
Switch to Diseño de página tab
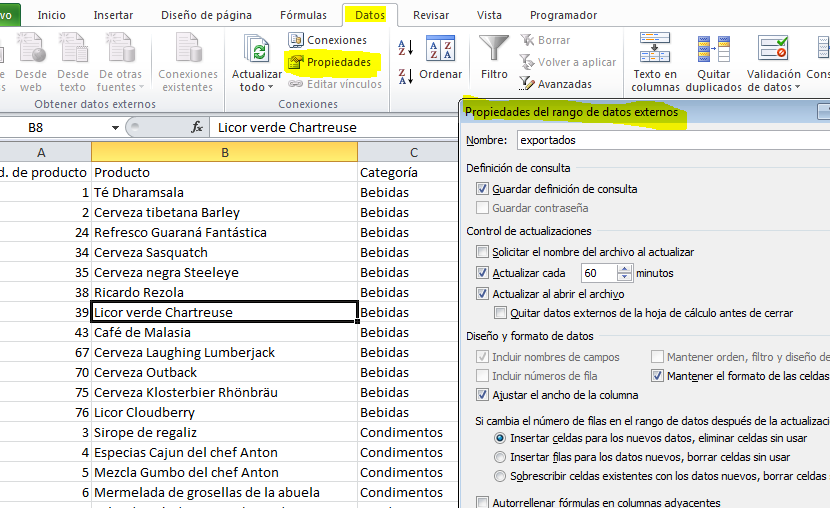point(206,15)
